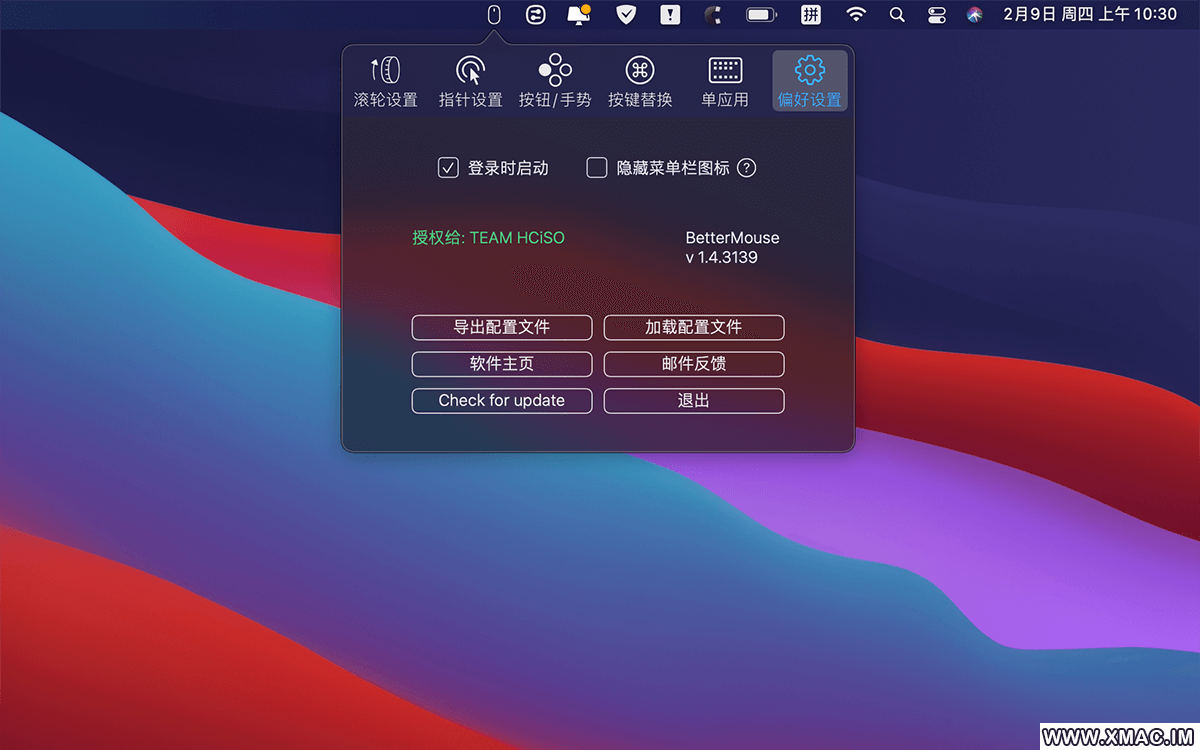Image resolution: width=1200 pixels, height=750 pixels.
Task: Click the date and time 2月9日 周四 上午 10:30
Action: [1090, 14]
